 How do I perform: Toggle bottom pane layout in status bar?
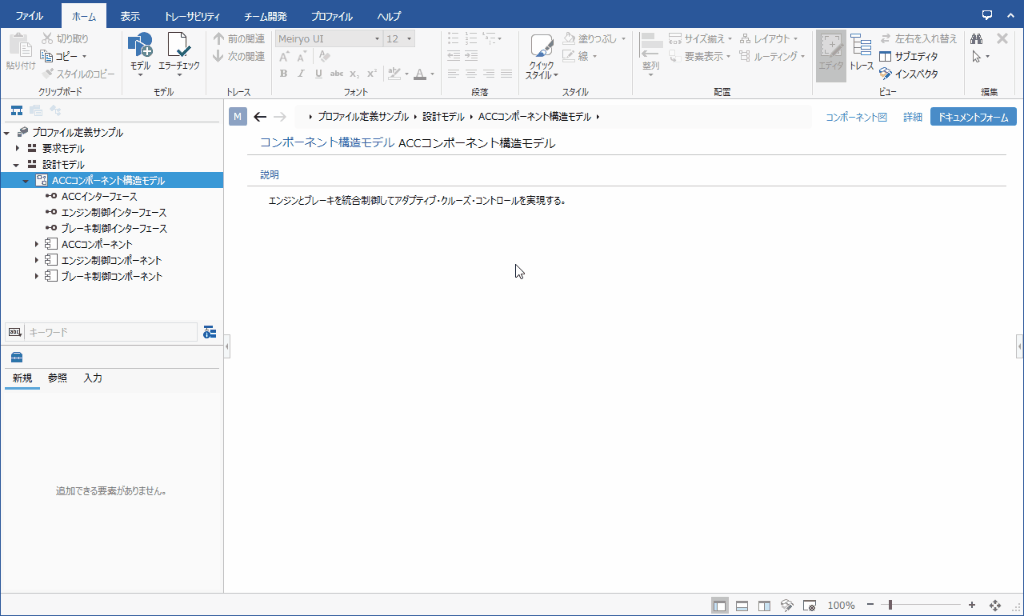(742, 605)
